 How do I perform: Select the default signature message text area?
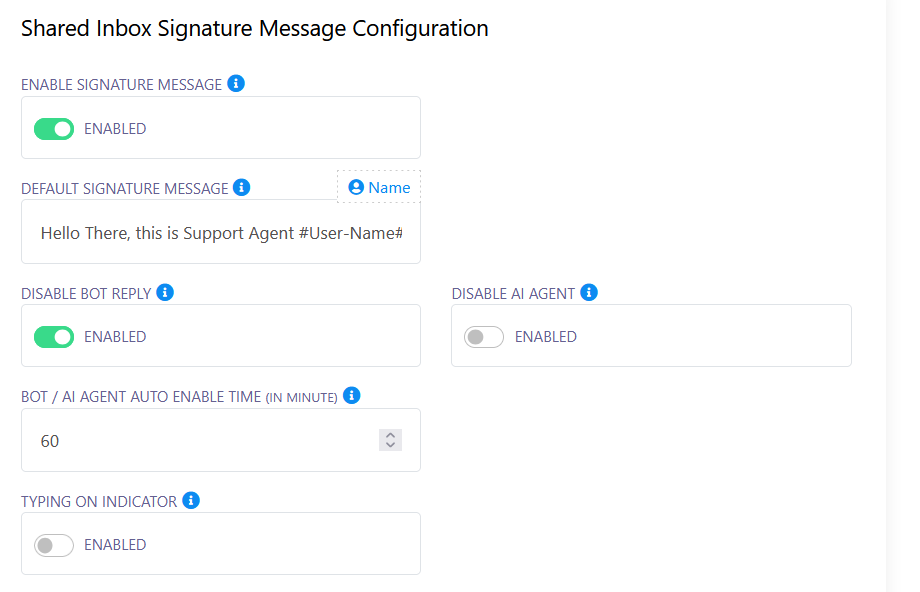point(220,233)
